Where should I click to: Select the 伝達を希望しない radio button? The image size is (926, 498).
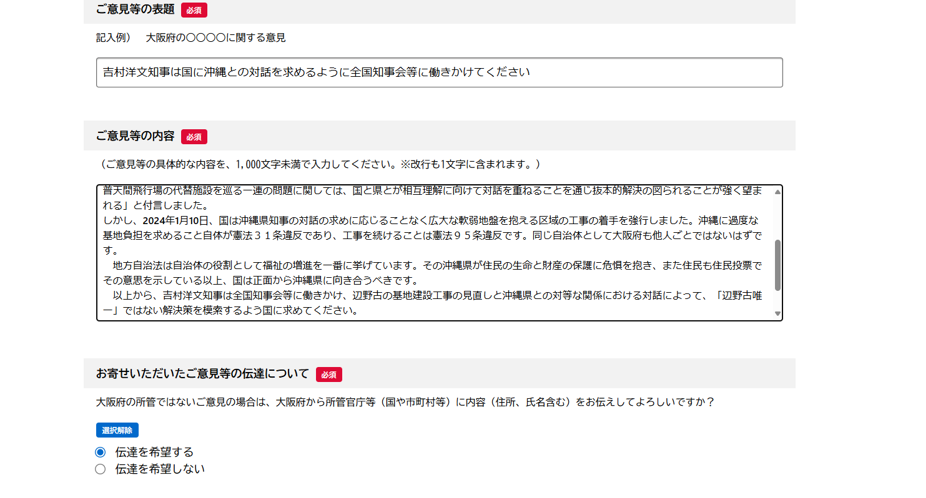tap(100, 469)
